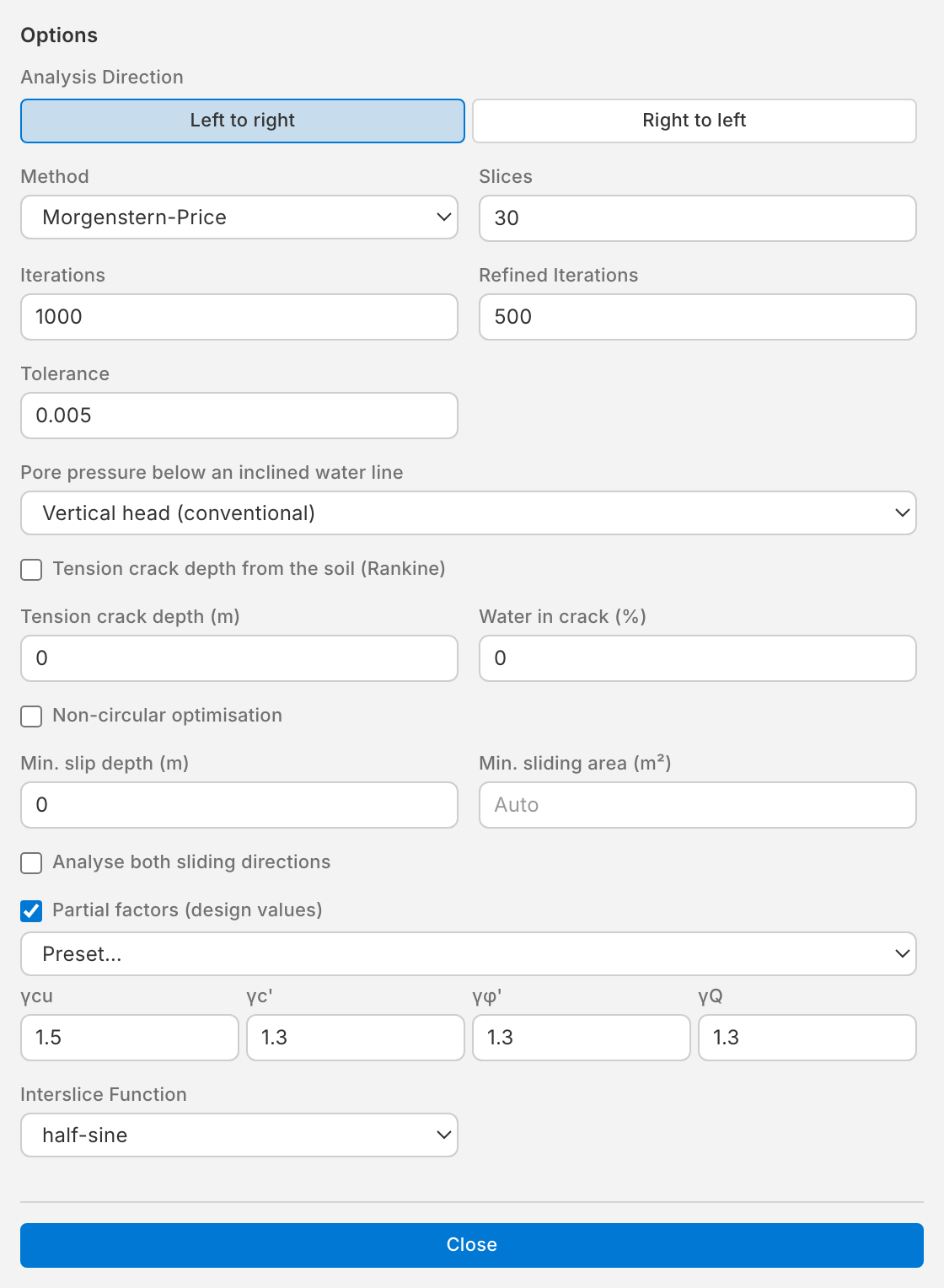944x1288 pixels.
Task: Select Right to left analysis direction
Action: coord(695,121)
